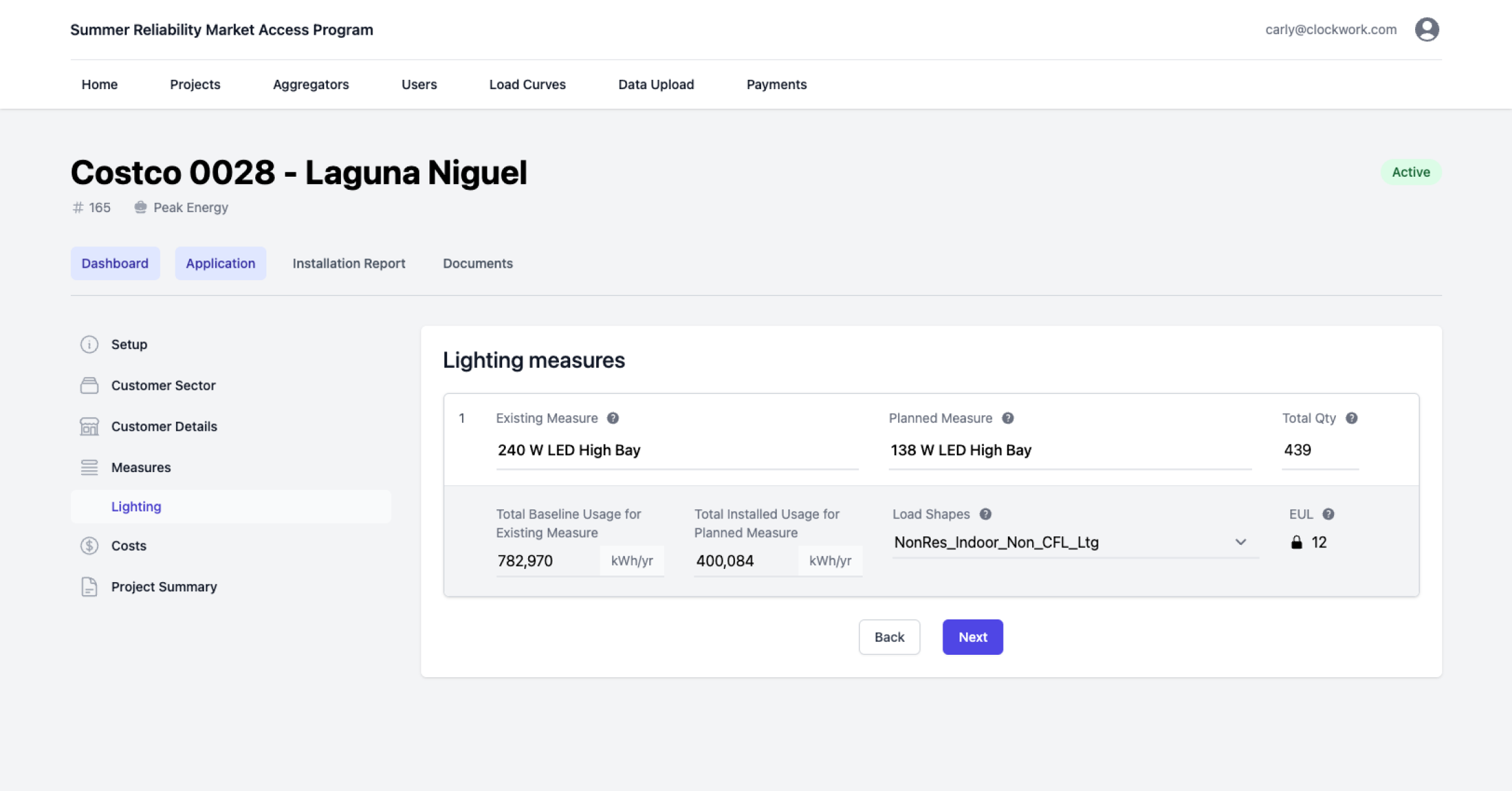Edit installed usage field 400,084

(746, 561)
